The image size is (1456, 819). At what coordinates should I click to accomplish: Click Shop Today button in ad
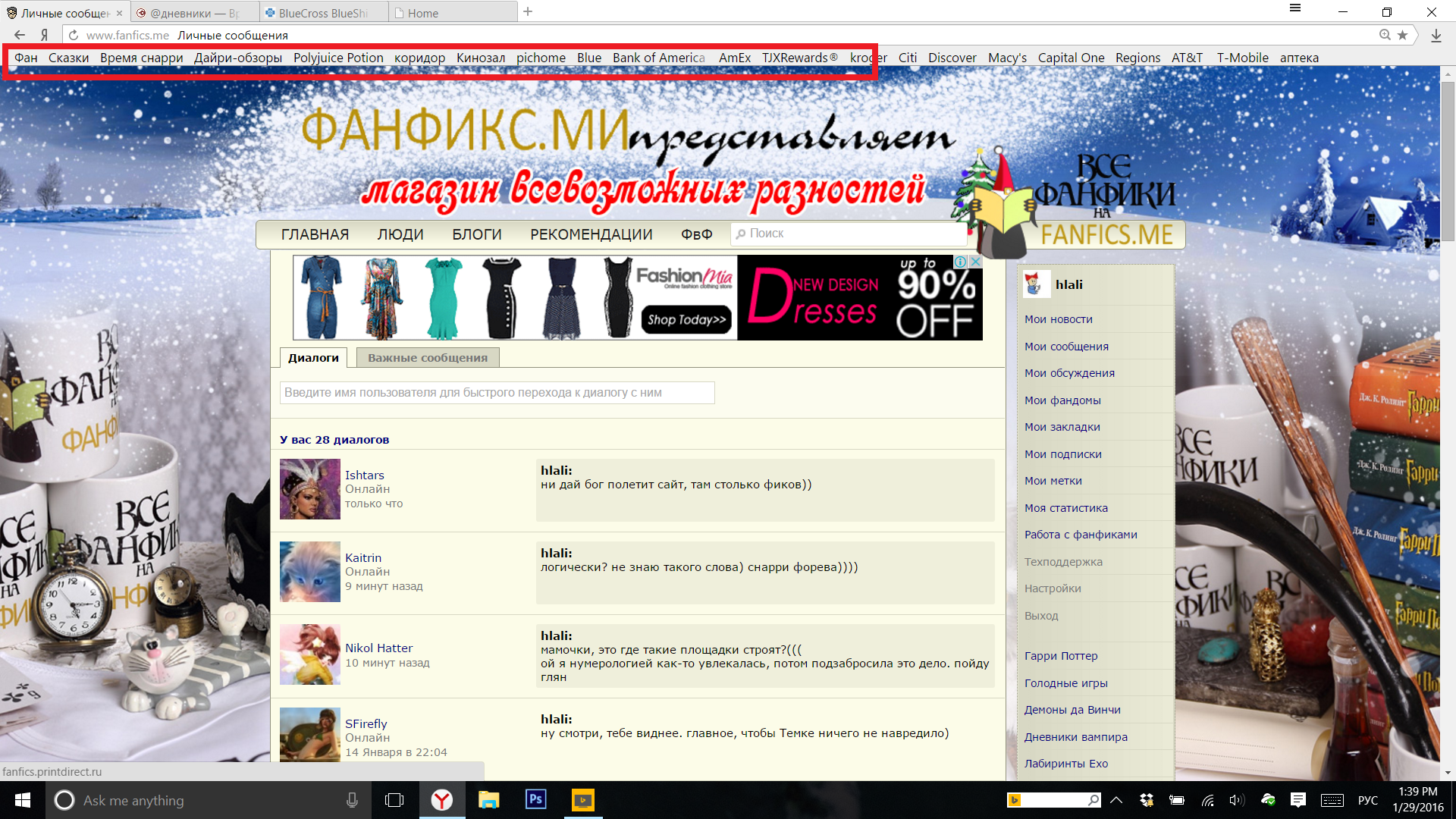[686, 319]
